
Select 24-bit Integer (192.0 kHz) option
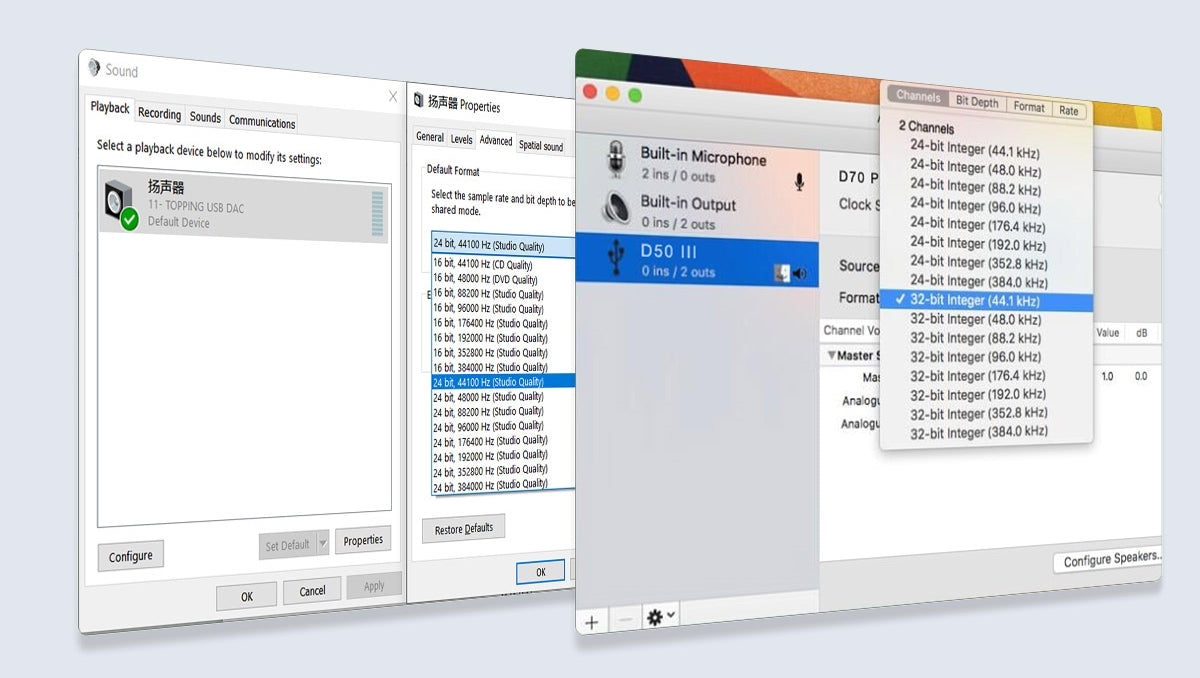point(977,245)
